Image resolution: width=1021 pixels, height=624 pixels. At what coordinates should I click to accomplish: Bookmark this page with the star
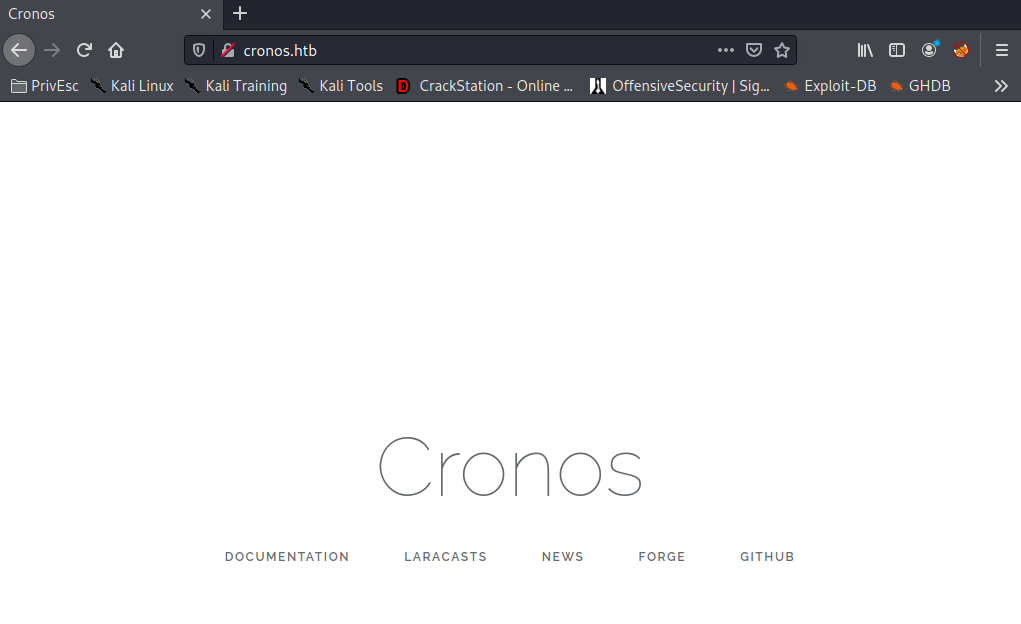[782, 50]
